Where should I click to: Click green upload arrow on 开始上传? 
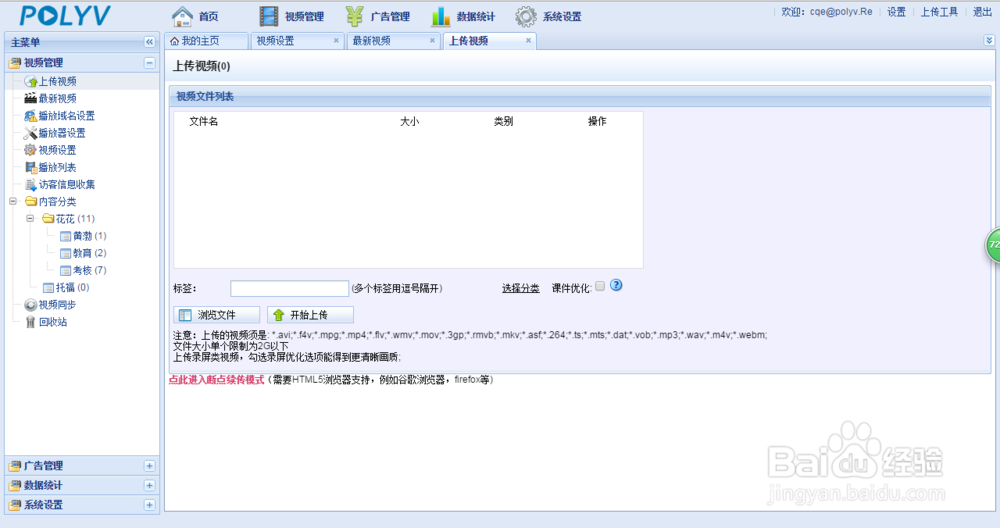[278, 315]
